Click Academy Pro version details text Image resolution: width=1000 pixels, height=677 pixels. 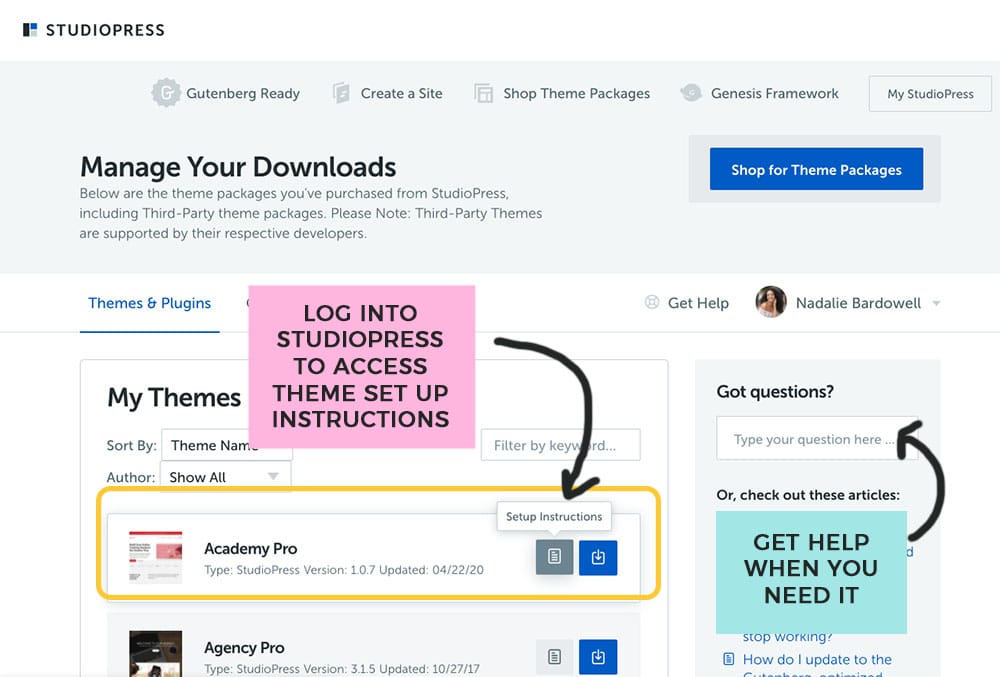click(x=344, y=570)
